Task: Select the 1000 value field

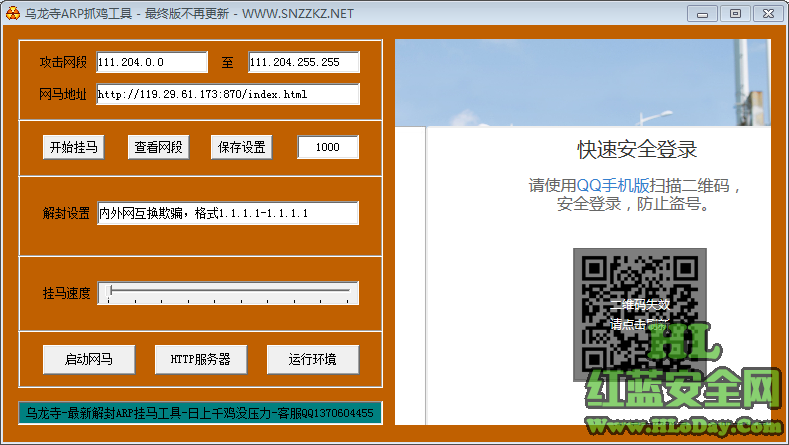Action: click(x=328, y=147)
